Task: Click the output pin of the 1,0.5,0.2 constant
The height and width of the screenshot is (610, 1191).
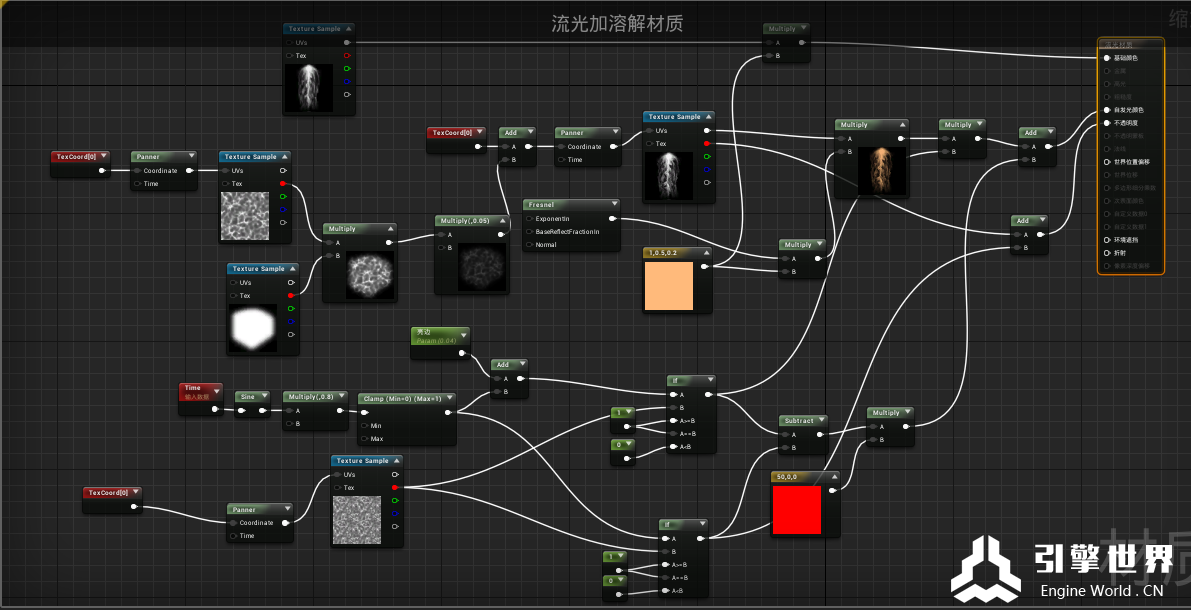Action: [x=705, y=267]
